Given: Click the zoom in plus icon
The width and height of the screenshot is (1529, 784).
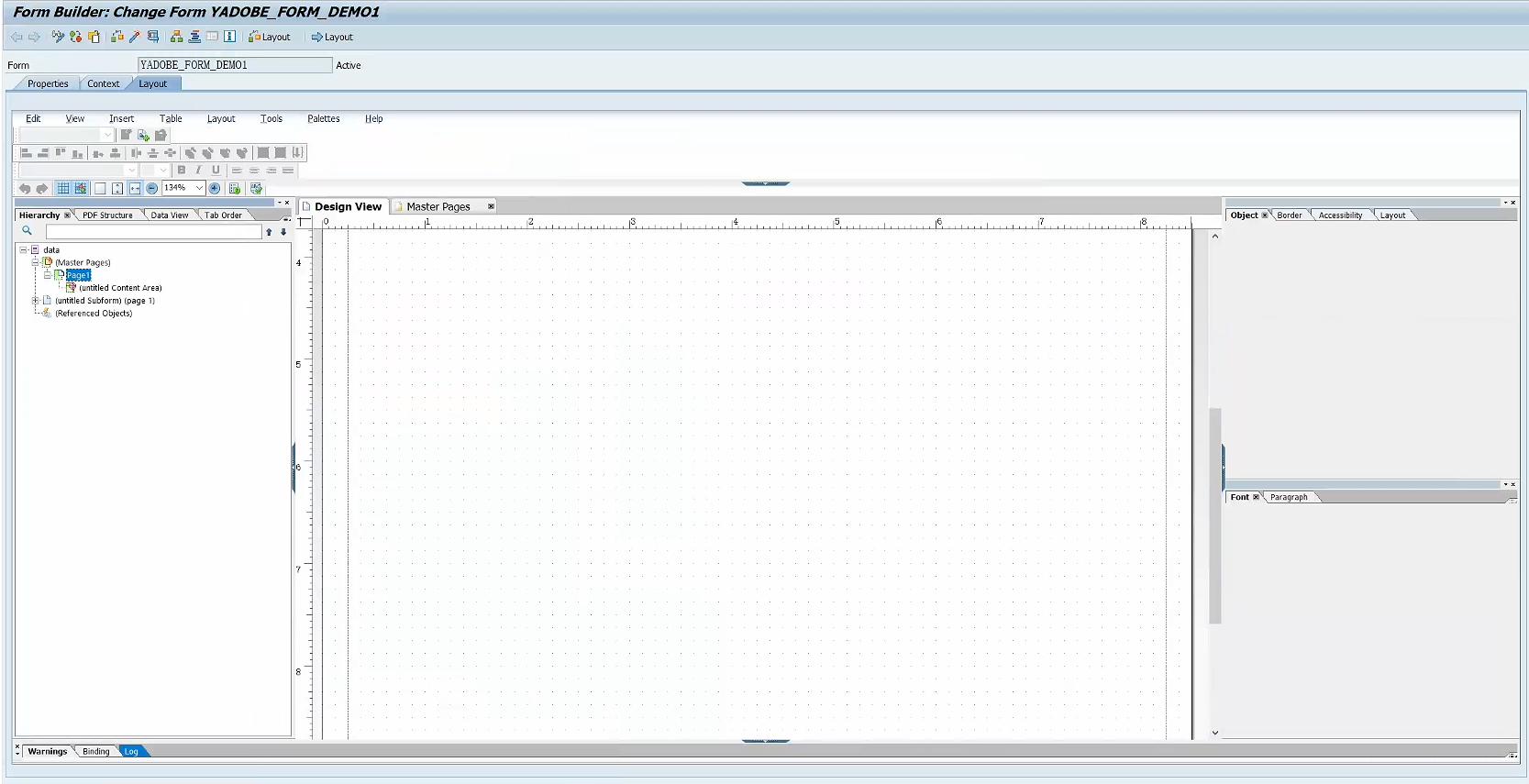Looking at the screenshot, I should pyautogui.click(x=215, y=189).
